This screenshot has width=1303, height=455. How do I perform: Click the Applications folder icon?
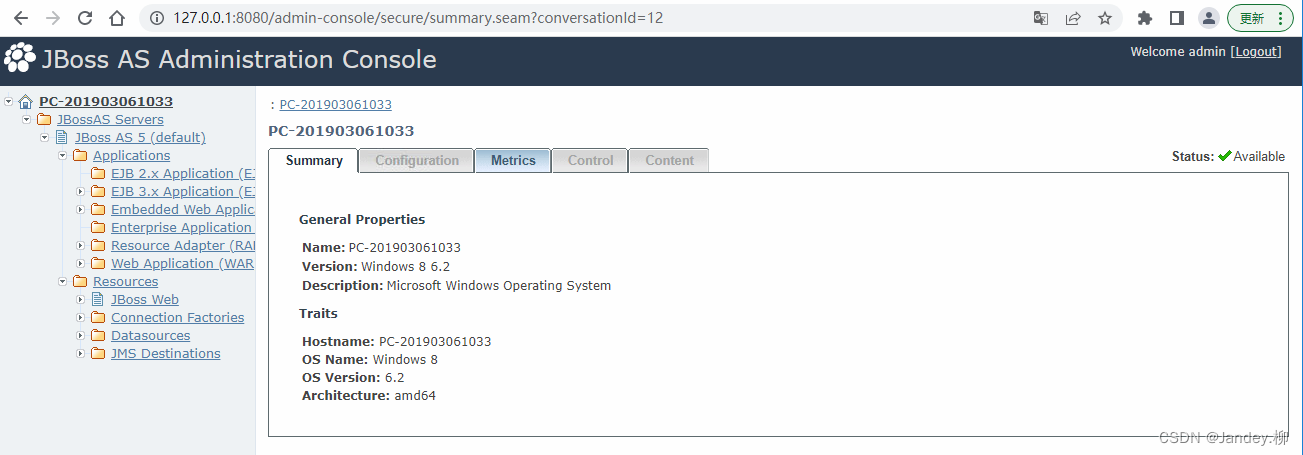click(x=80, y=156)
